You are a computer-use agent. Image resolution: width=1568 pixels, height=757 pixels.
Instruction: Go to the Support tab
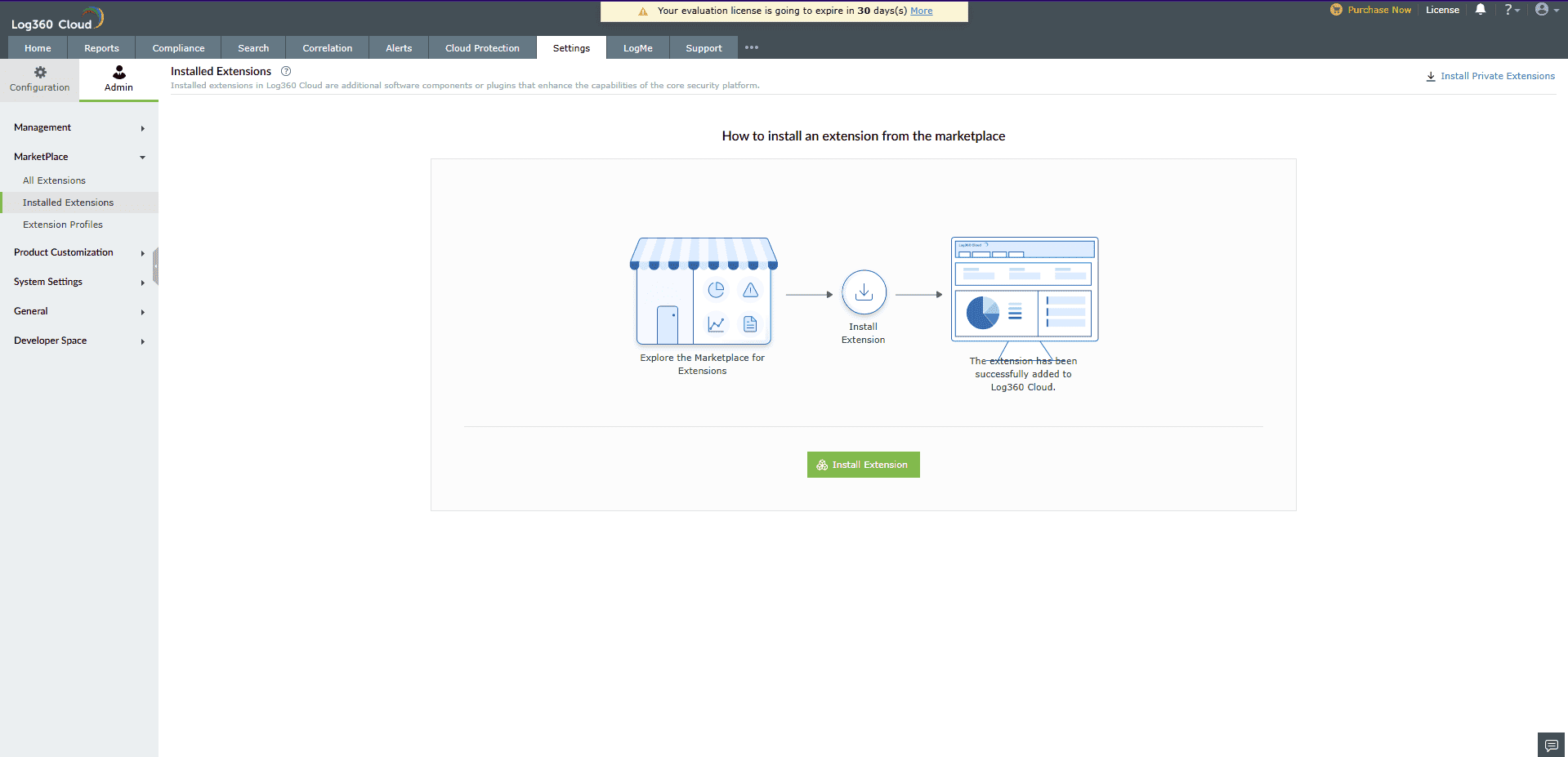coord(704,48)
